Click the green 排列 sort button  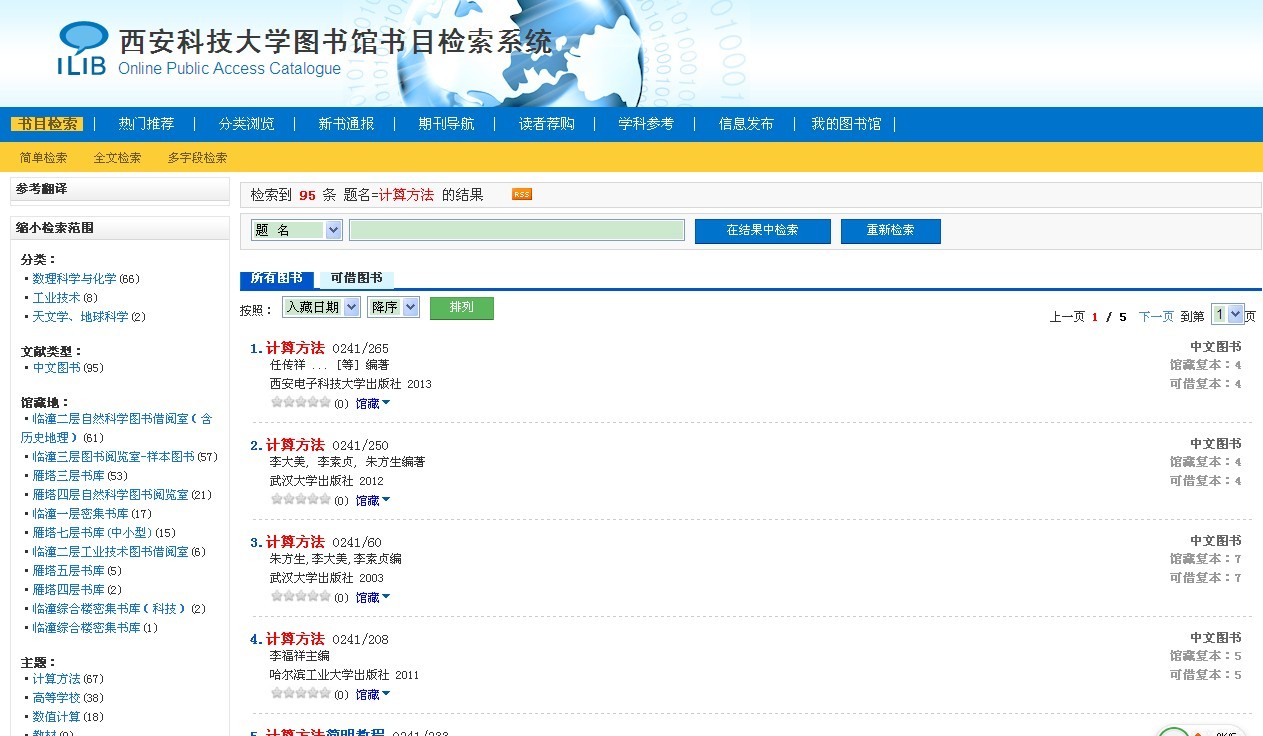pyautogui.click(x=461, y=308)
